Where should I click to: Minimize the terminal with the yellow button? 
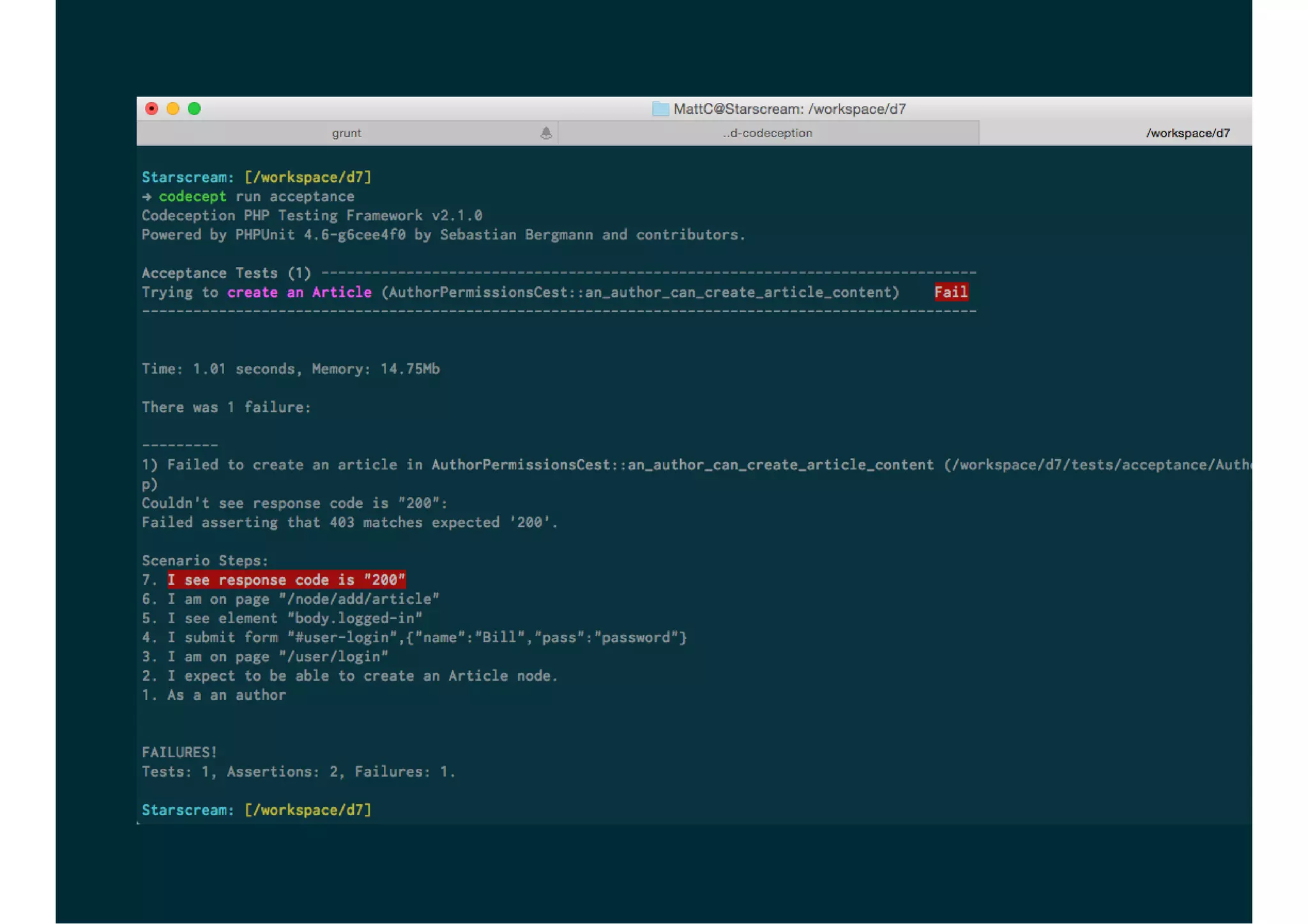[172, 109]
